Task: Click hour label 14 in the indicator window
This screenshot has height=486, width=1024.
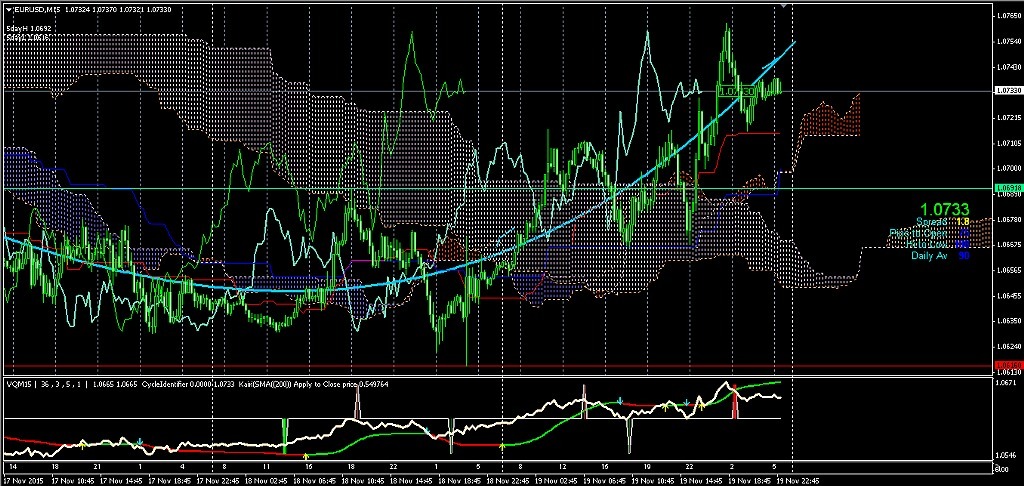Action: 13,467
